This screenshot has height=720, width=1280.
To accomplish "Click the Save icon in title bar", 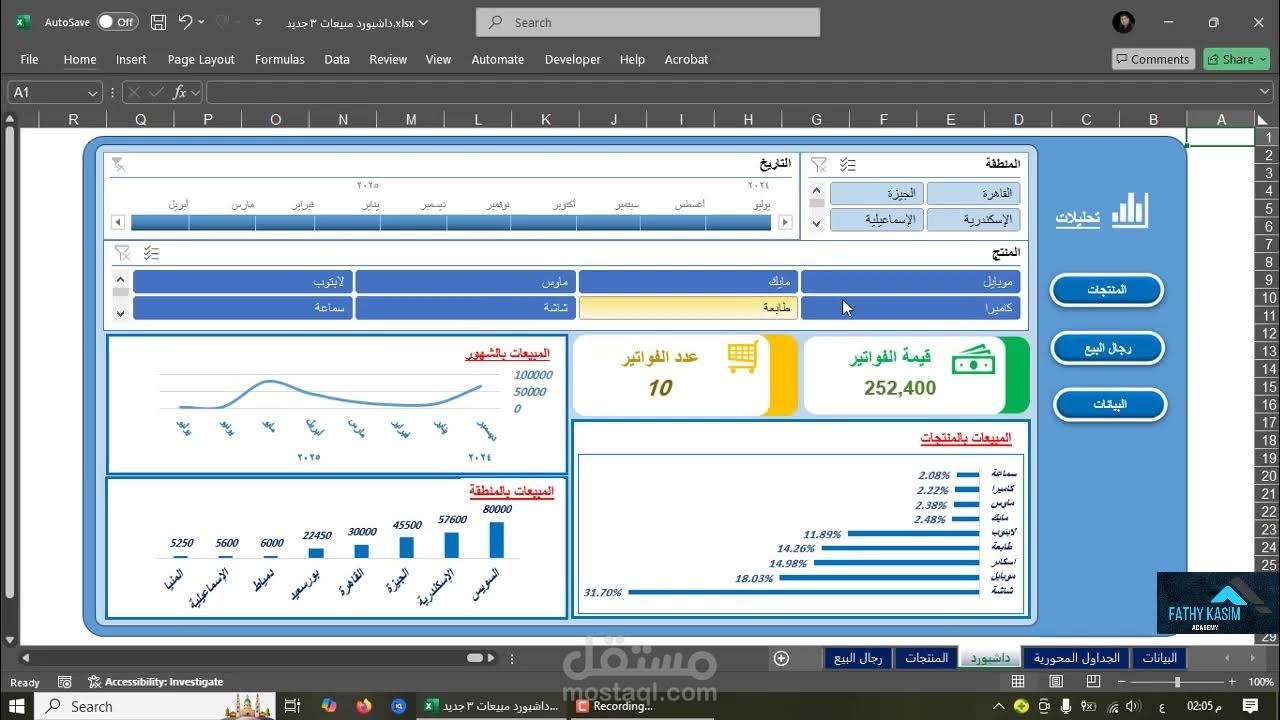I will (158, 22).
